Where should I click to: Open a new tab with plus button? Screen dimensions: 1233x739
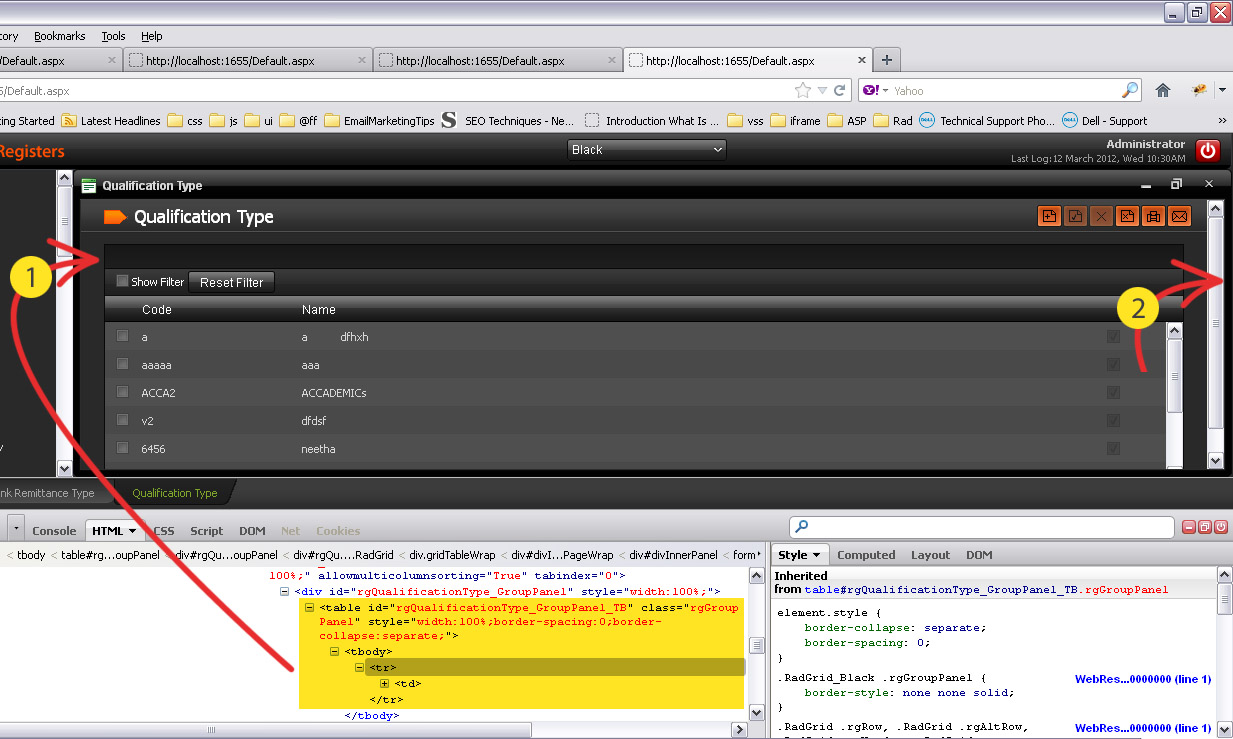click(x=886, y=59)
